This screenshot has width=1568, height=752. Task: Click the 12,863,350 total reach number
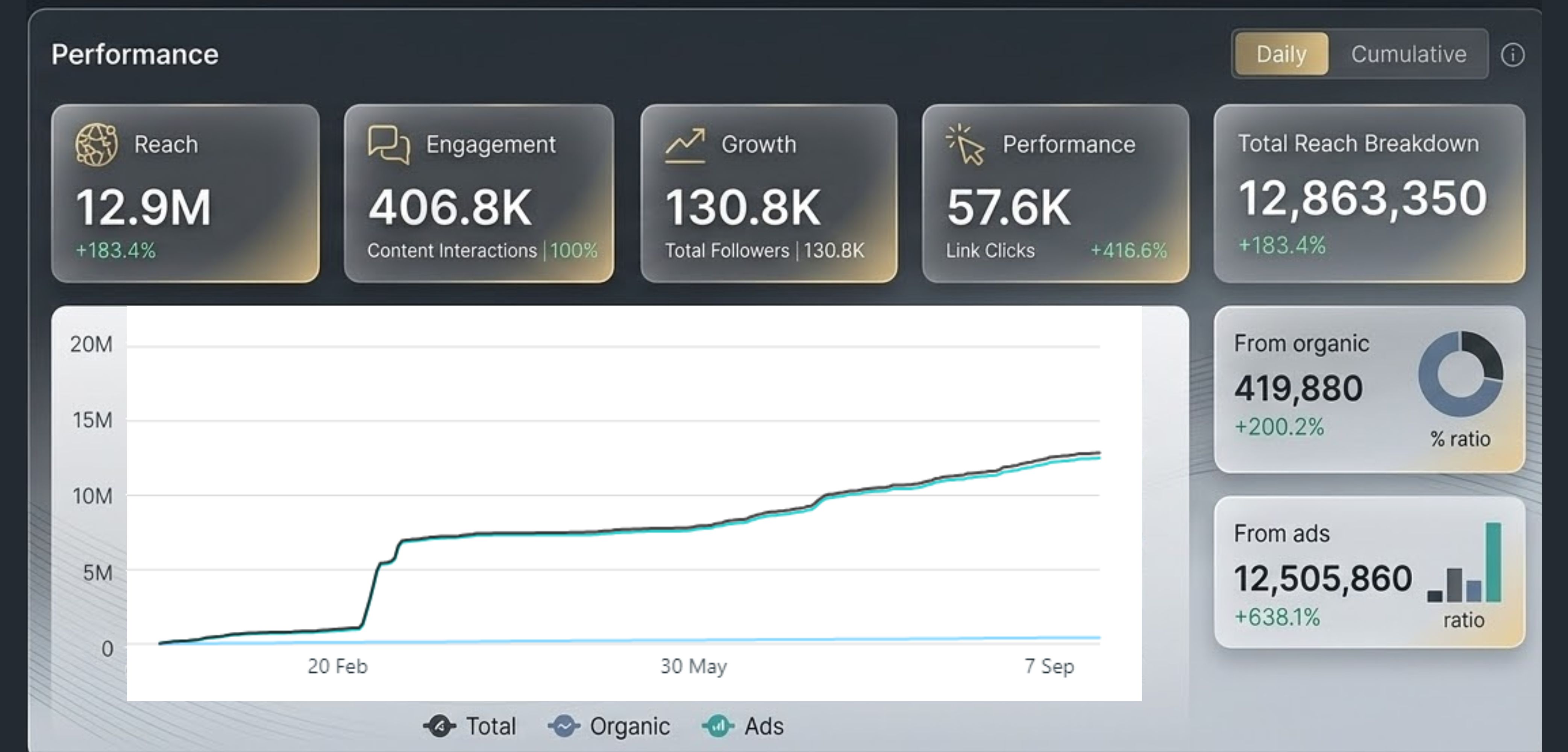point(1363,199)
